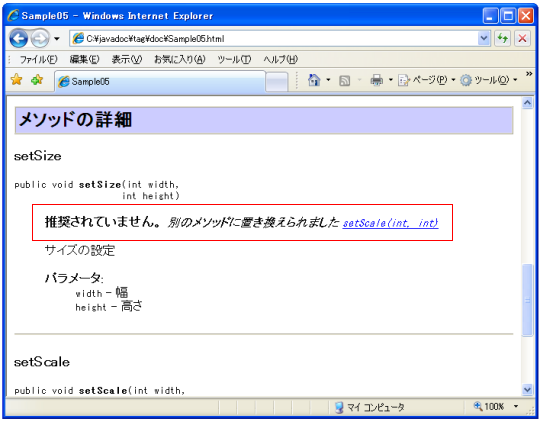540x422 pixels.
Task: Expand the recent pages dropdown arrow
Action: coord(57,39)
